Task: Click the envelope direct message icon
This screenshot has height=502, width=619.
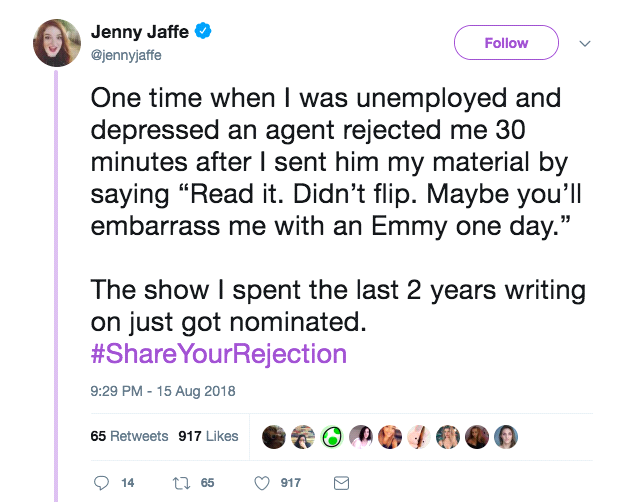Action: pyautogui.click(x=340, y=483)
